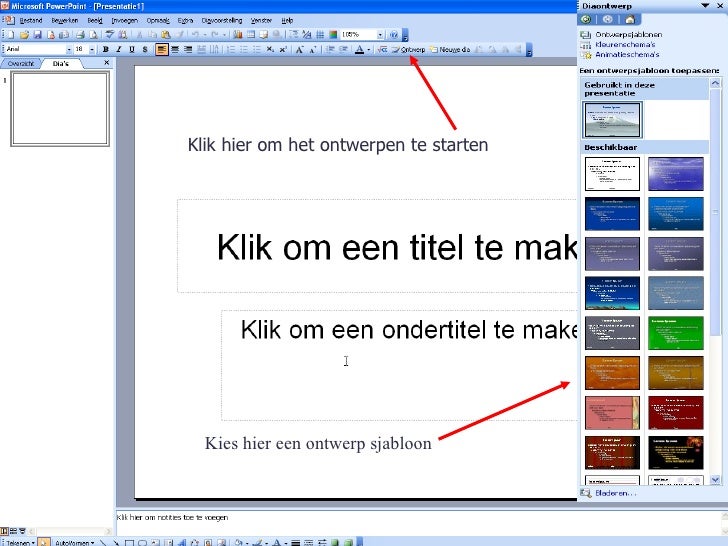Viewport: 728px width, 546px height.
Task: Toggle italic formatting
Action: (x=119, y=49)
